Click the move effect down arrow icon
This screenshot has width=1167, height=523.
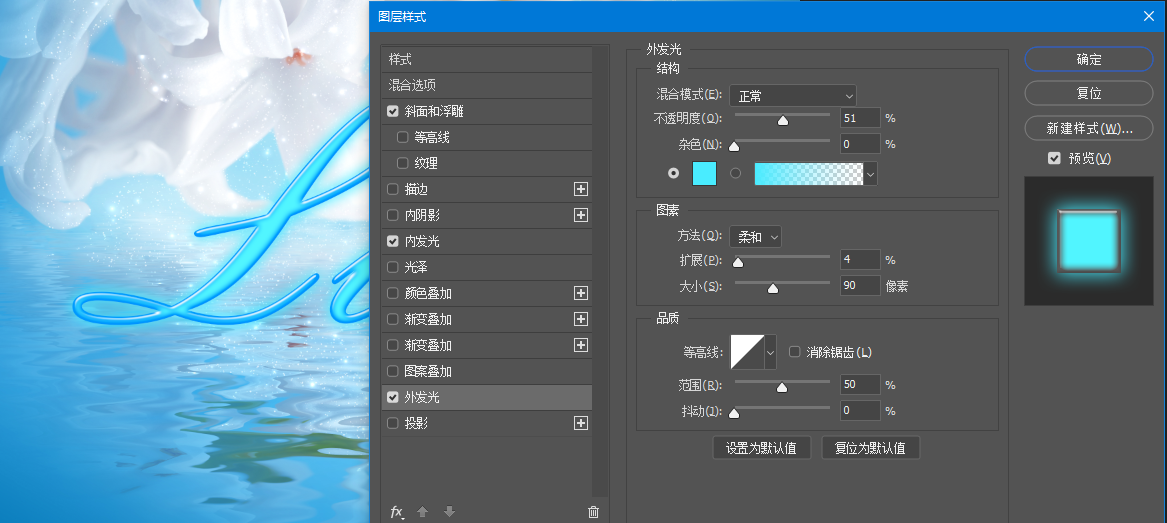(448, 512)
